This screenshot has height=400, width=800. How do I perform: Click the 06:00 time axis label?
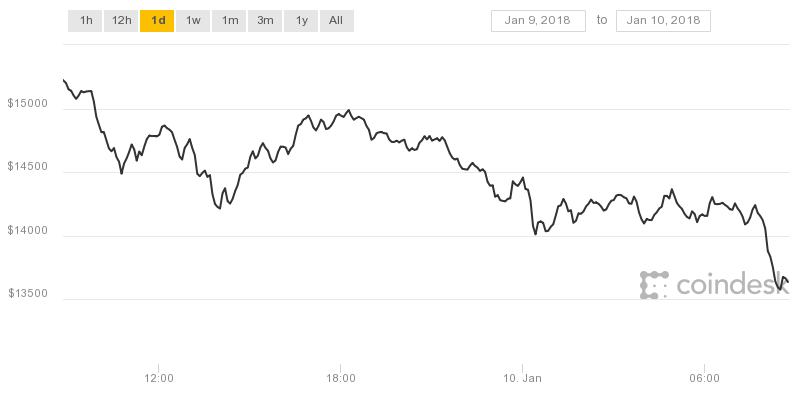coord(705,379)
